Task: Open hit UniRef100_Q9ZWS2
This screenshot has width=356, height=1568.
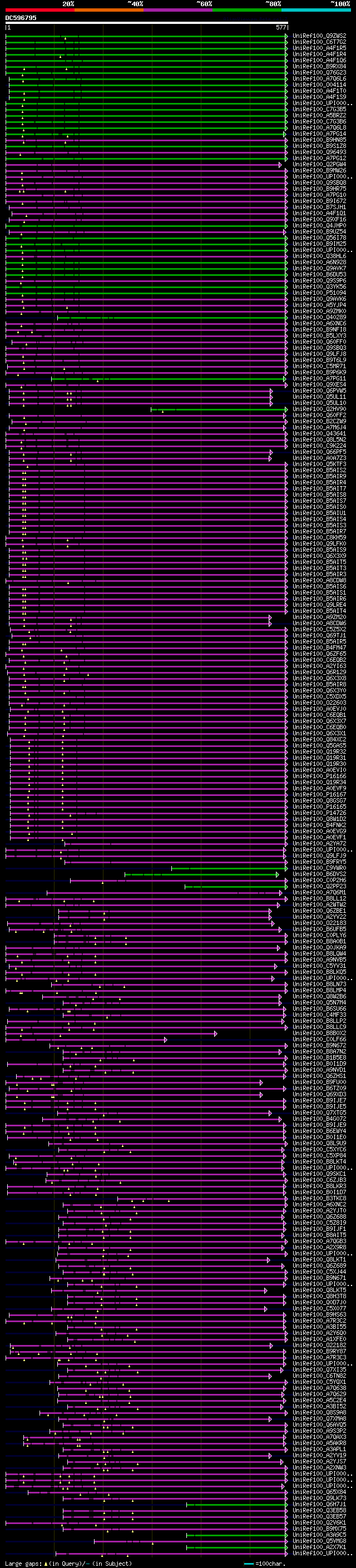Action: (x=319, y=36)
